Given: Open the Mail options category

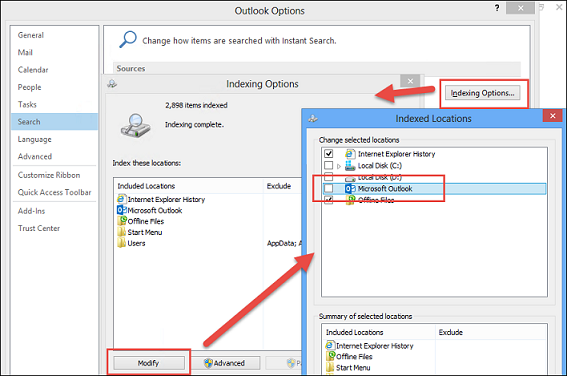Looking at the screenshot, I should pyautogui.click(x=25, y=52).
